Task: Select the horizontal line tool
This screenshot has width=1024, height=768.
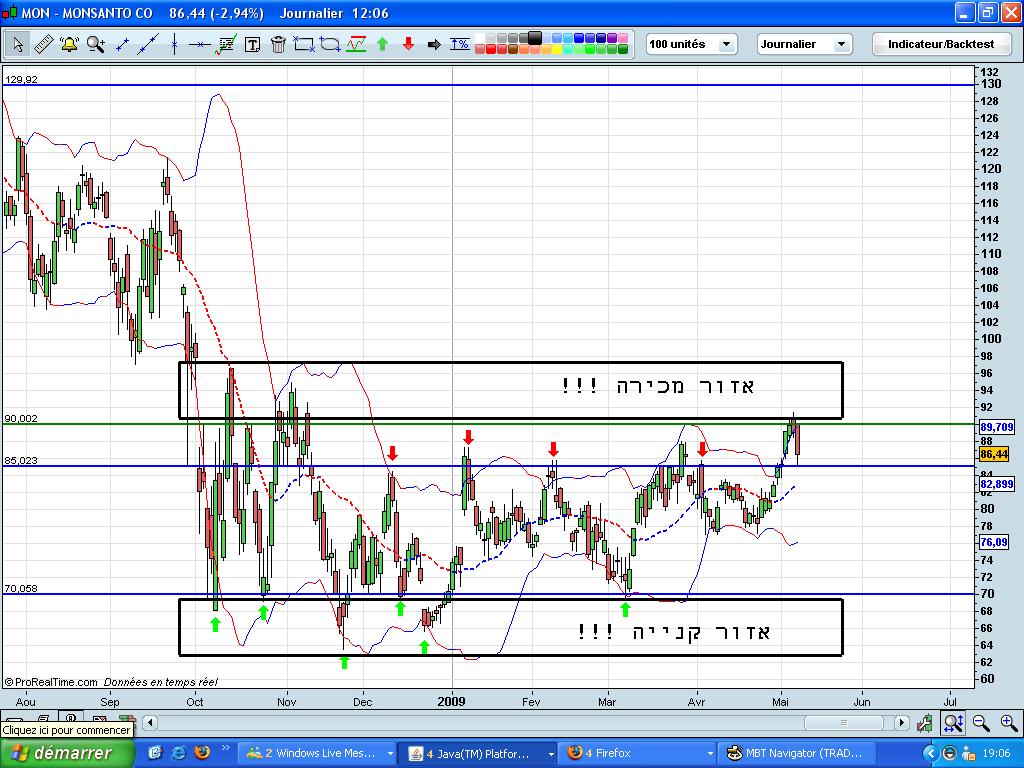Action: point(200,44)
